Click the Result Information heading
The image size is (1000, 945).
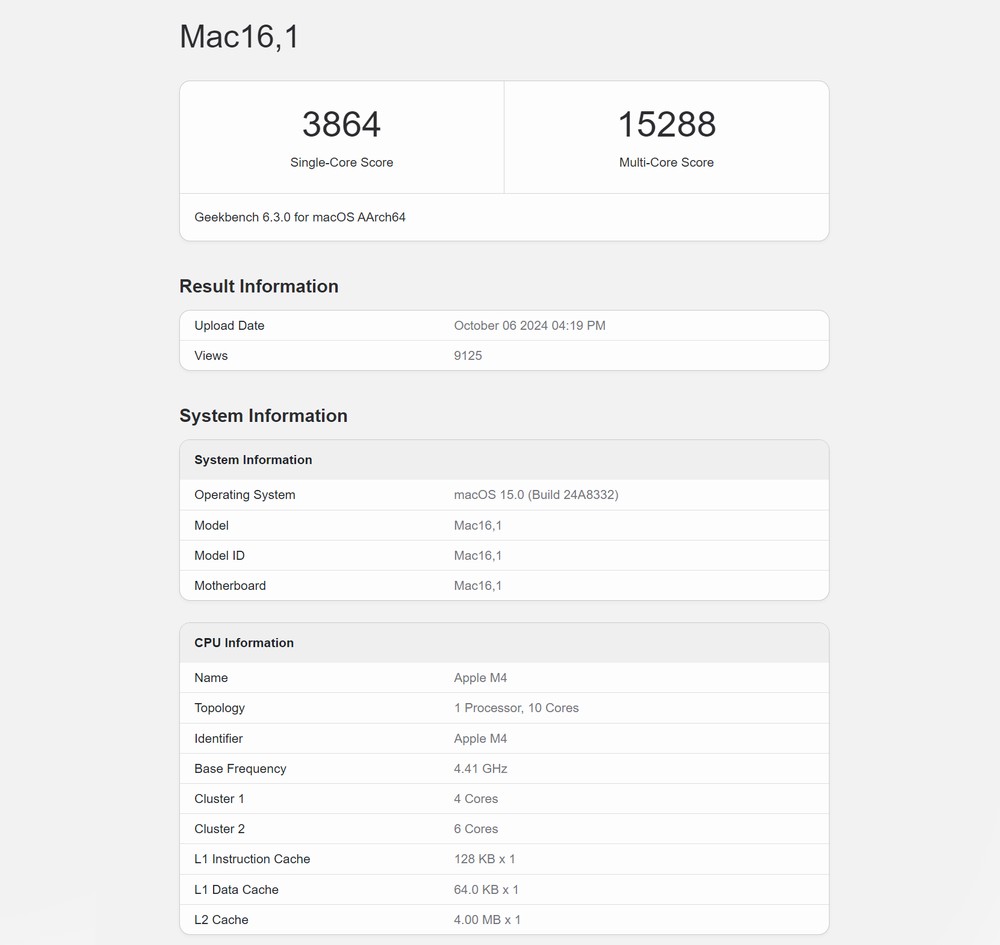click(x=259, y=286)
